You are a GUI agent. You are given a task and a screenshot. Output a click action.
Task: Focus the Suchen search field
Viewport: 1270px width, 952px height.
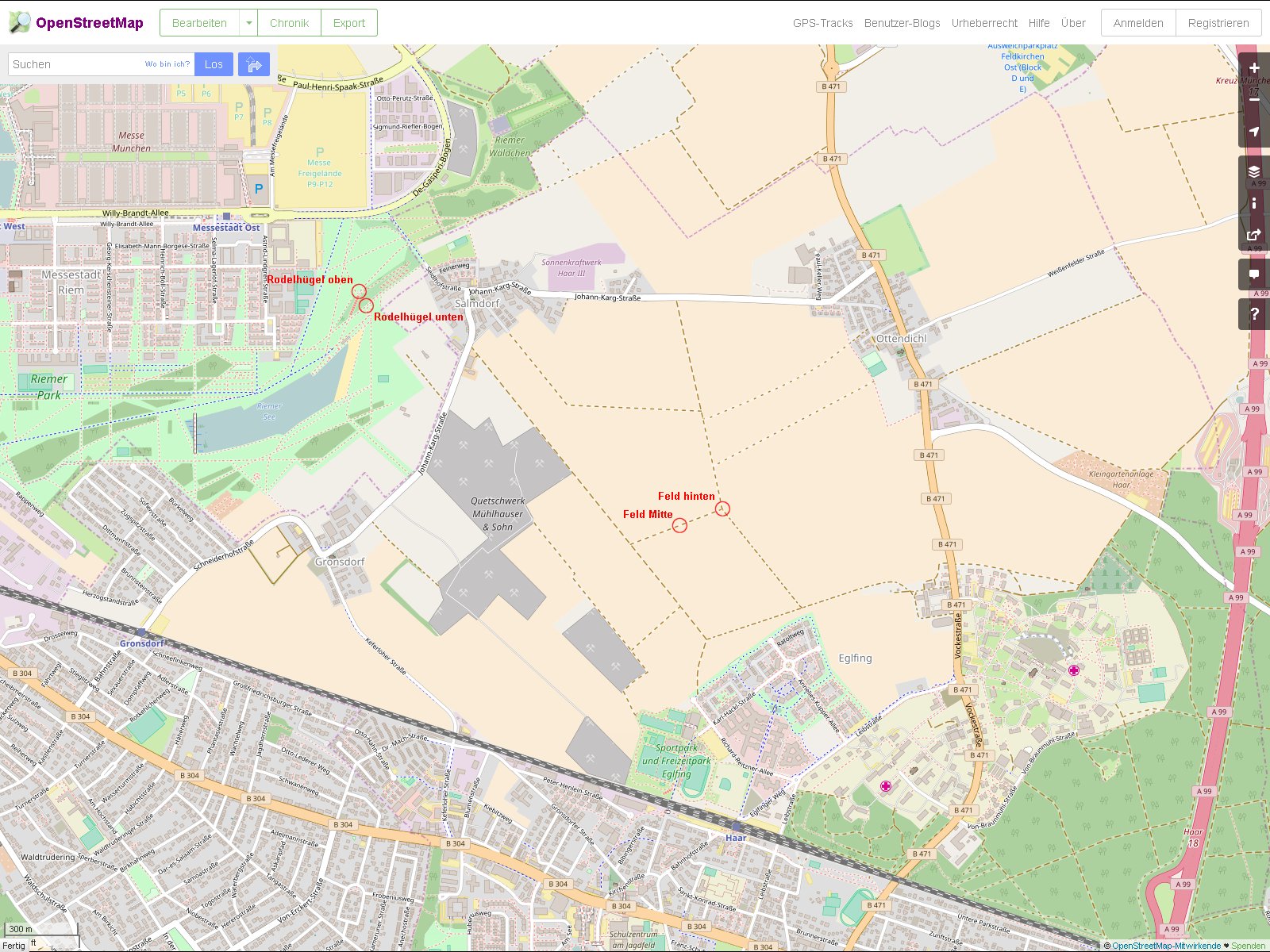coord(75,64)
